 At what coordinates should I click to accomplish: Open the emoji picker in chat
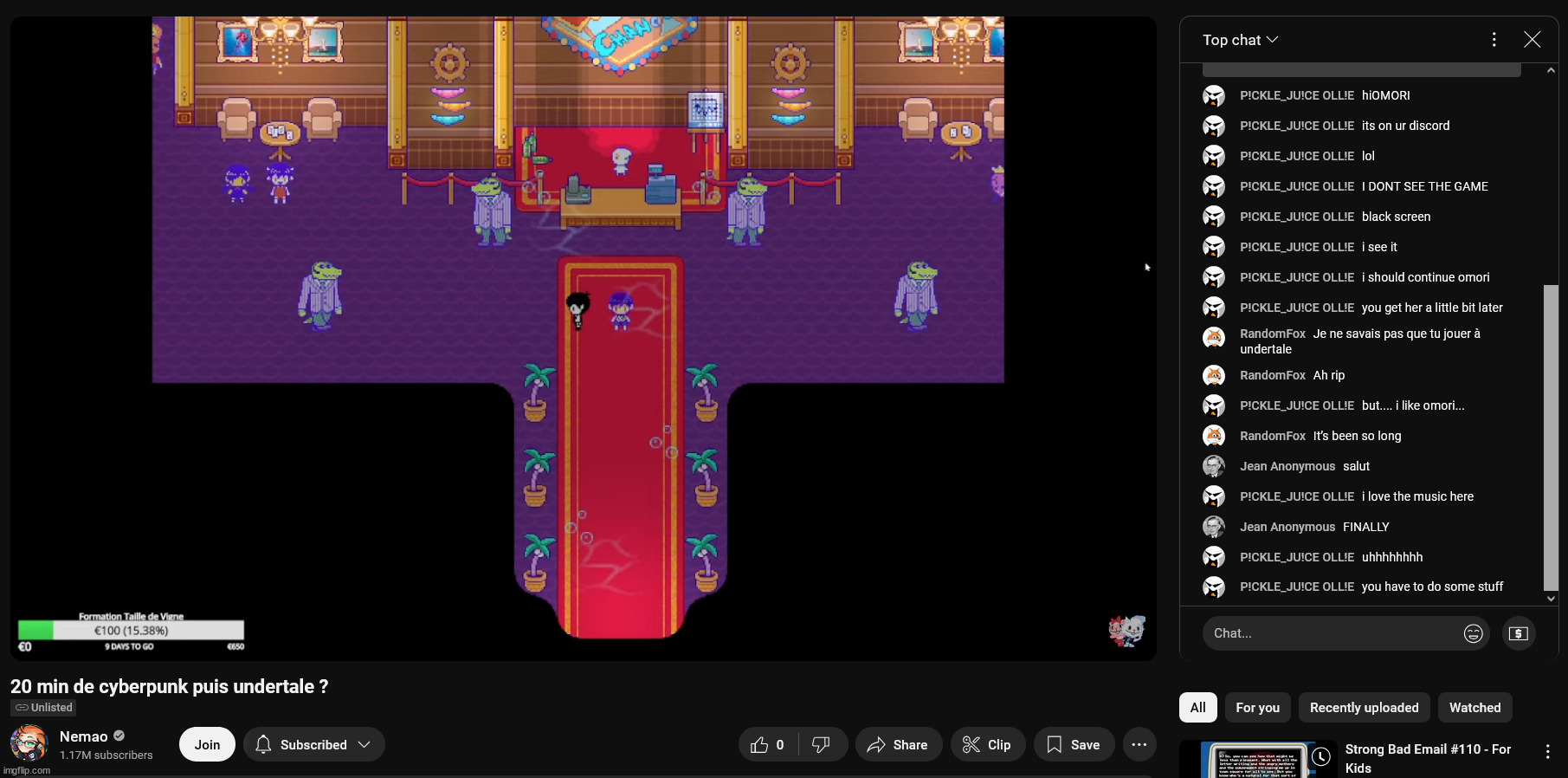(1473, 633)
